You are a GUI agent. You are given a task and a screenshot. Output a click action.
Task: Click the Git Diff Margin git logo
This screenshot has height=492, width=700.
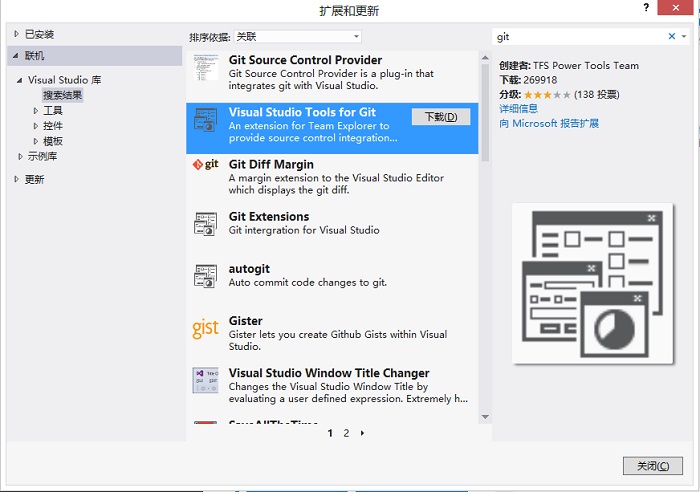(x=205, y=164)
